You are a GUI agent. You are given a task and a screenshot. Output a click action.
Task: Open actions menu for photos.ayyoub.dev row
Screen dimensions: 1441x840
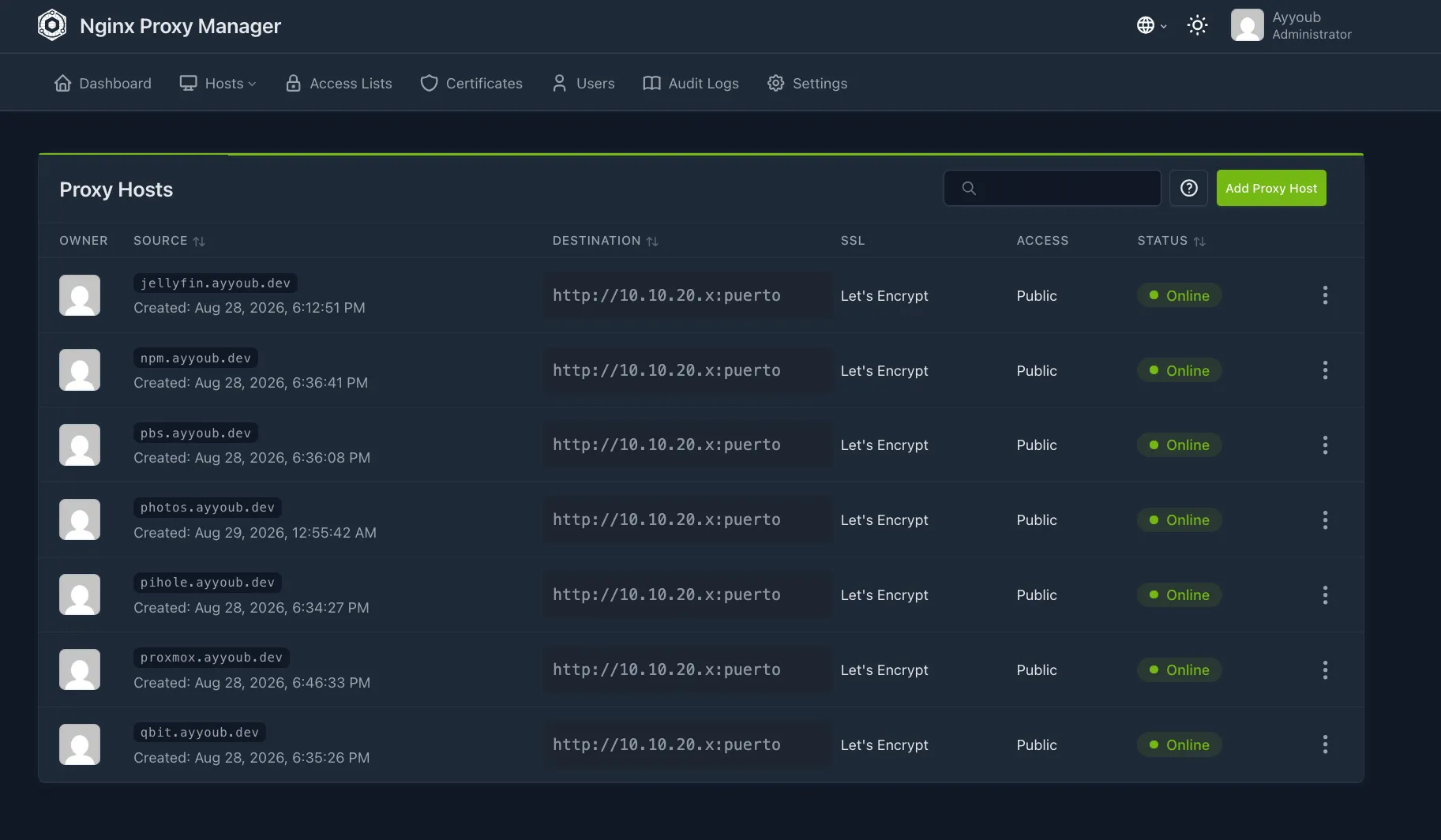click(x=1325, y=520)
